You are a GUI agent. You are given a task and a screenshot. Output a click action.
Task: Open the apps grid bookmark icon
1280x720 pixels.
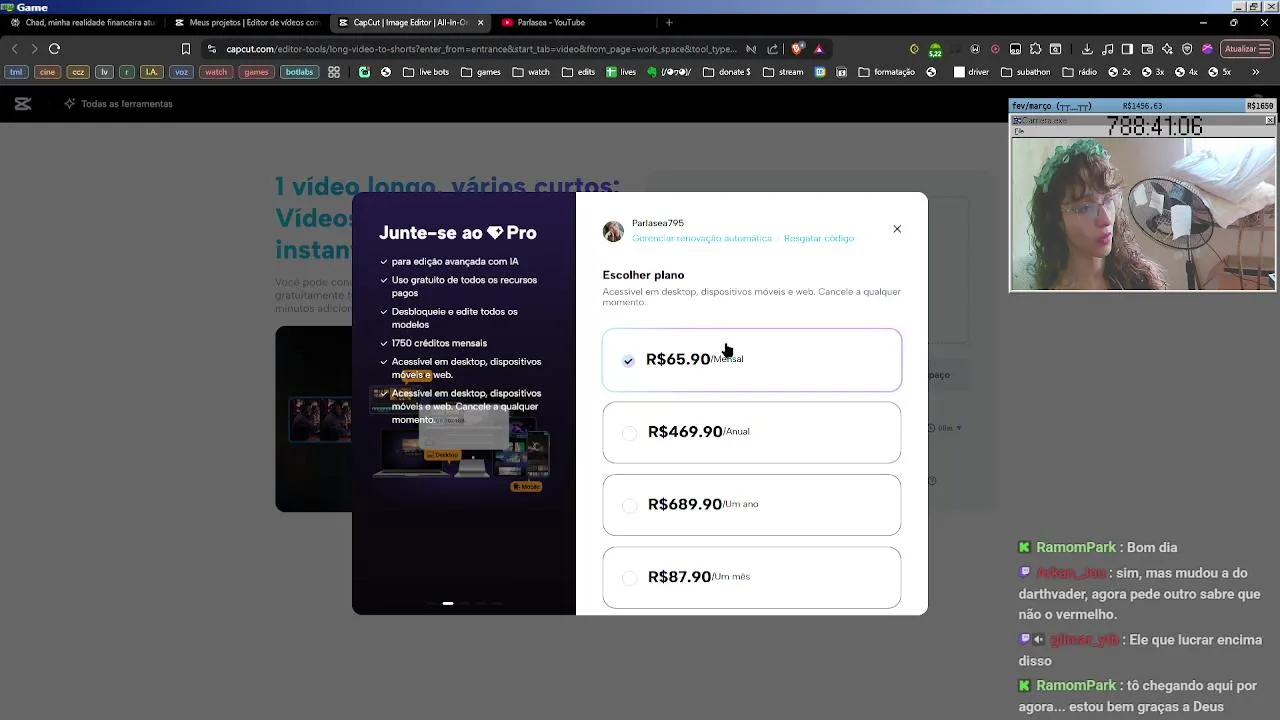pyautogui.click(x=334, y=72)
